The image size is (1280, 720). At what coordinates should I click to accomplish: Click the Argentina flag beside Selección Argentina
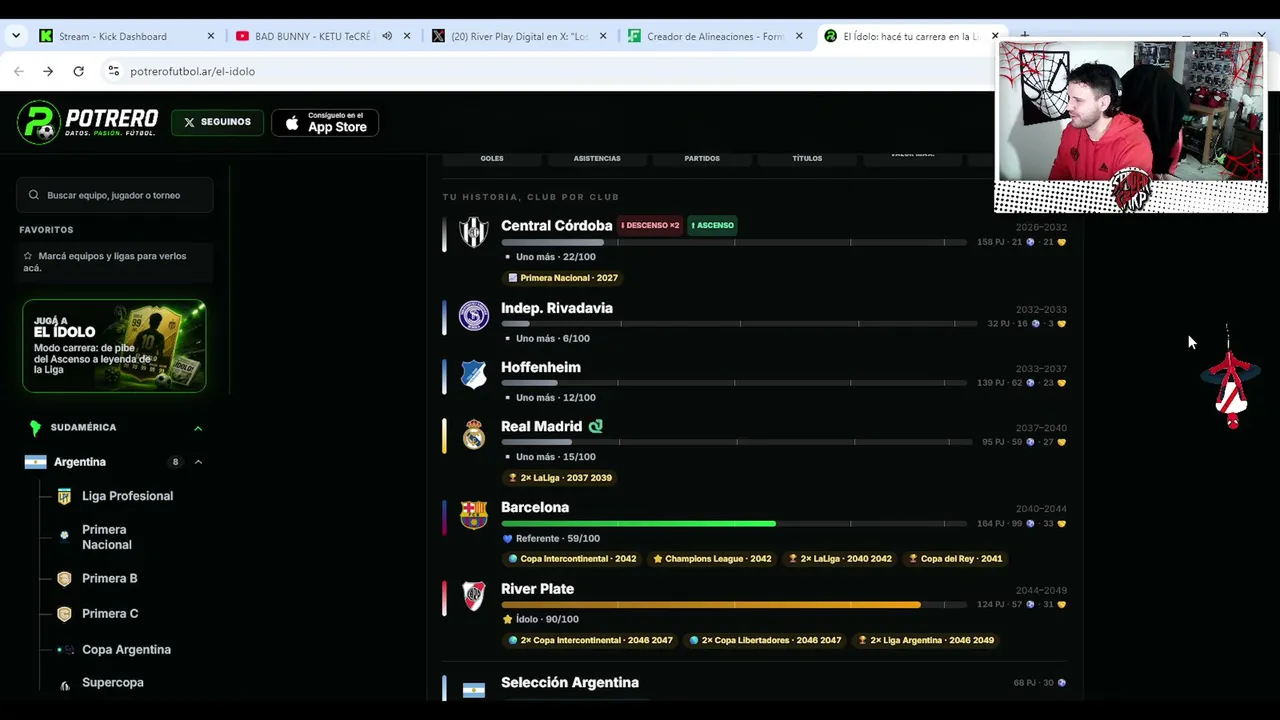tap(473, 690)
